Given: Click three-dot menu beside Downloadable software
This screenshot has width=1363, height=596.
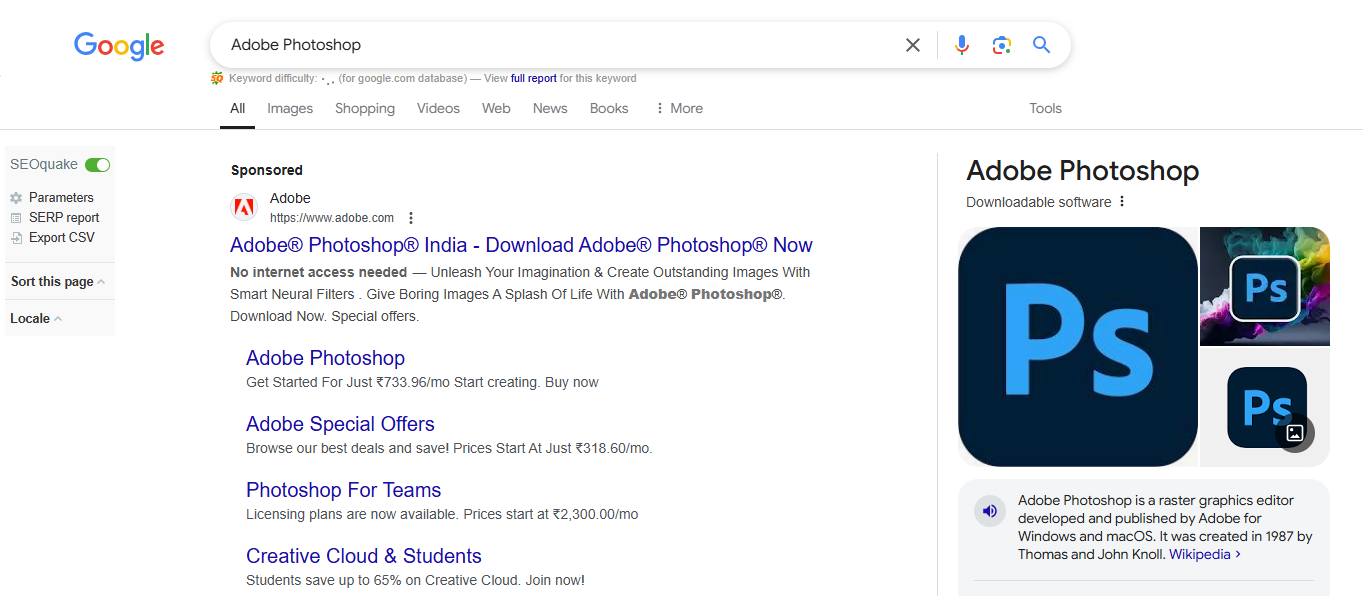Looking at the screenshot, I should point(1122,202).
